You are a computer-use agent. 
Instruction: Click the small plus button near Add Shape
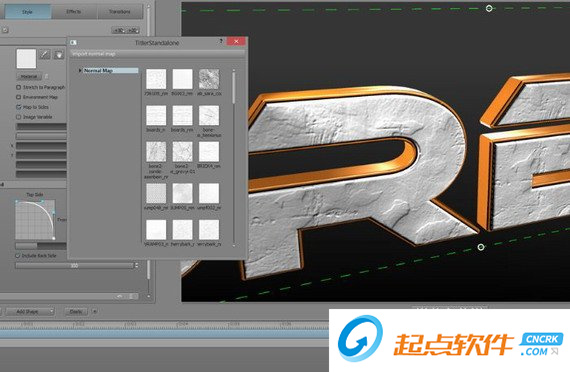(95, 312)
